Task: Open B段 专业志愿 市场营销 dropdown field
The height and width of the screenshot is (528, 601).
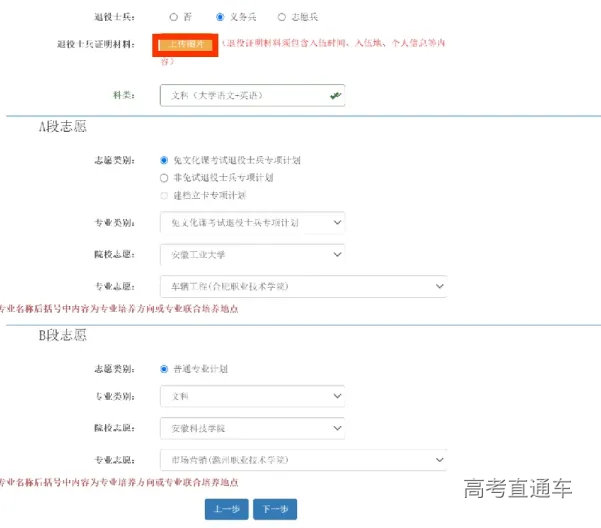Action: [300, 459]
